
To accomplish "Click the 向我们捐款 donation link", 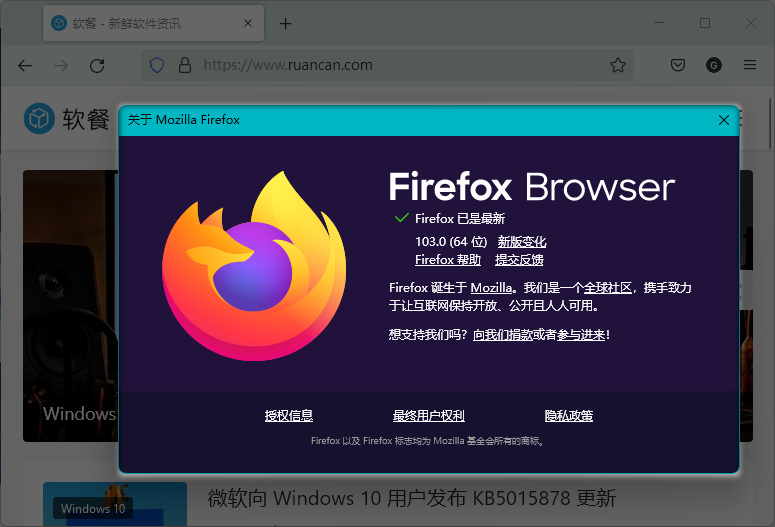I will coord(503,335).
